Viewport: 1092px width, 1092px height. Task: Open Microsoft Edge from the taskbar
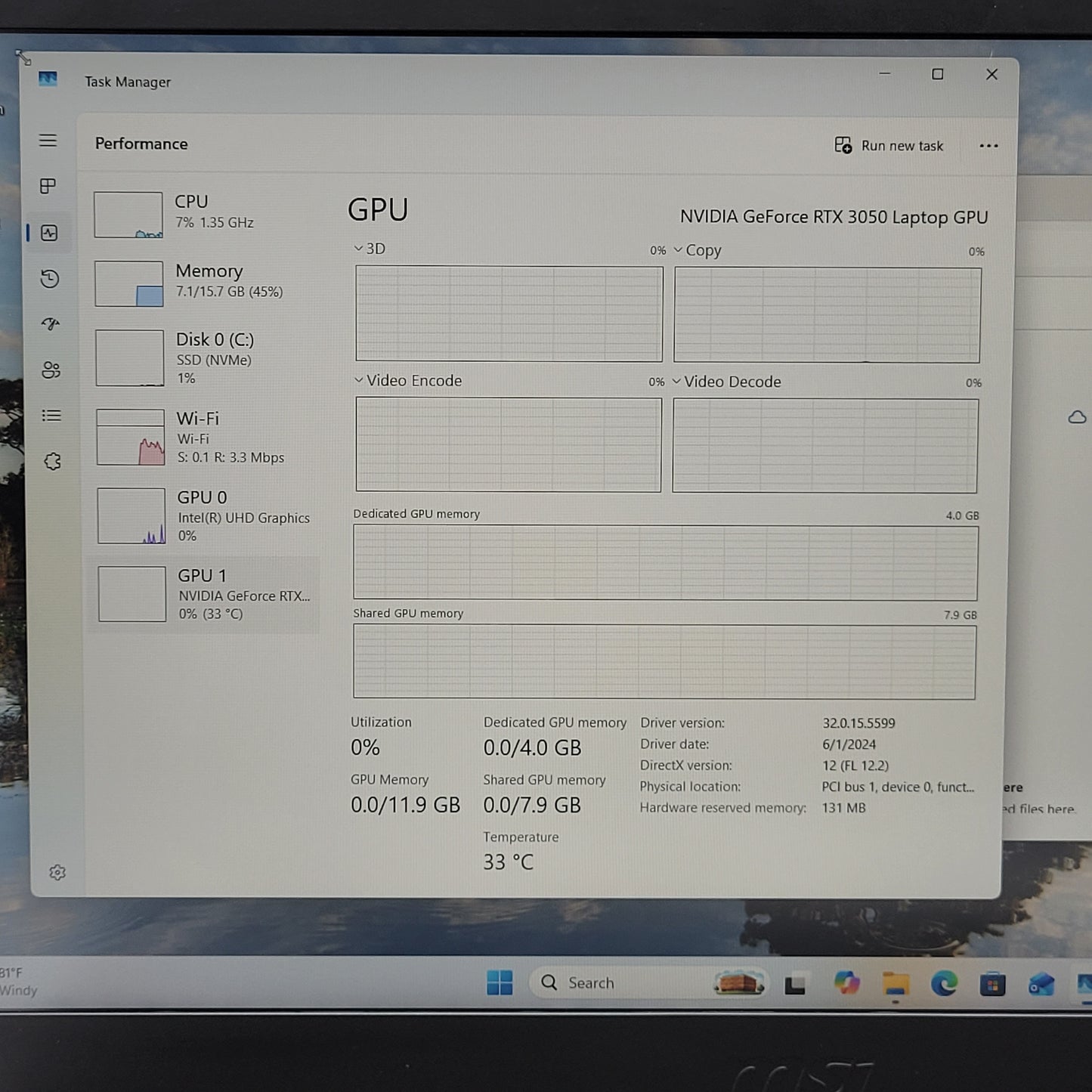[x=944, y=984]
